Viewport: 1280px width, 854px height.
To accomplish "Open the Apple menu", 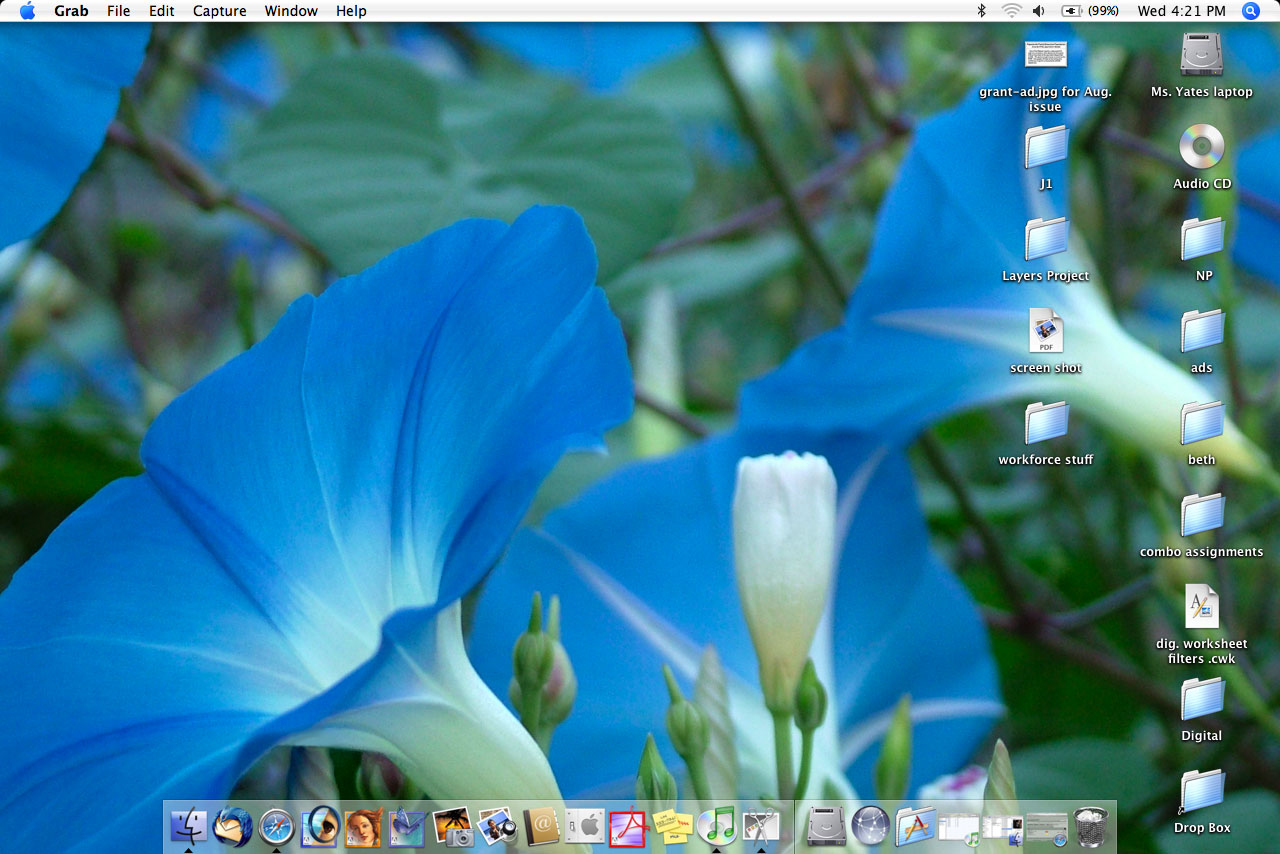I will tap(27, 11).
